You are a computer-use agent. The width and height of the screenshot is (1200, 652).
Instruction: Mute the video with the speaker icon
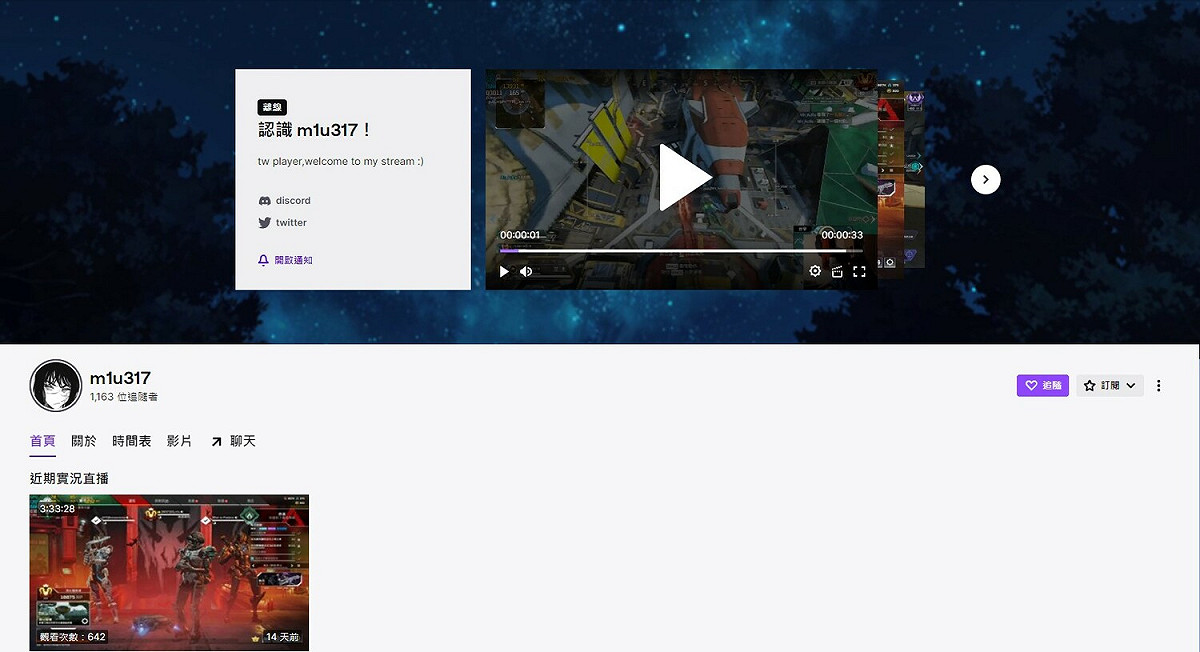526,271
